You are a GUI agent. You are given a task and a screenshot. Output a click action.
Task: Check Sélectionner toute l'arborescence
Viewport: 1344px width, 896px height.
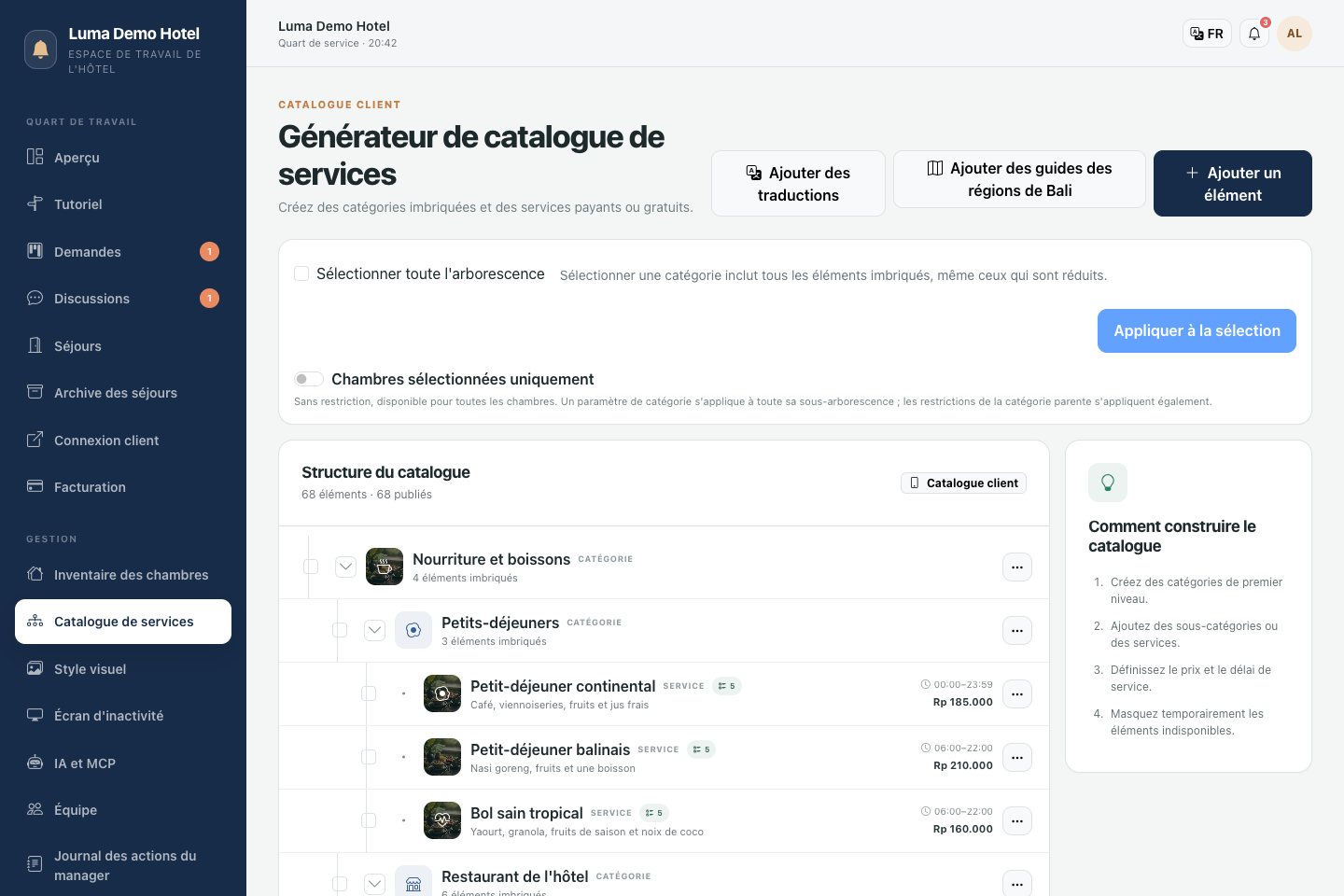[x=301, y=273]
